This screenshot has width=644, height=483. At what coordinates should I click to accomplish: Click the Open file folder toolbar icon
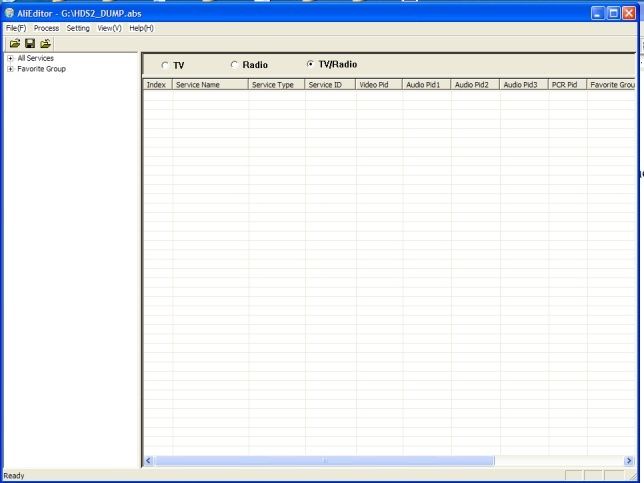(x=15, y=43)
